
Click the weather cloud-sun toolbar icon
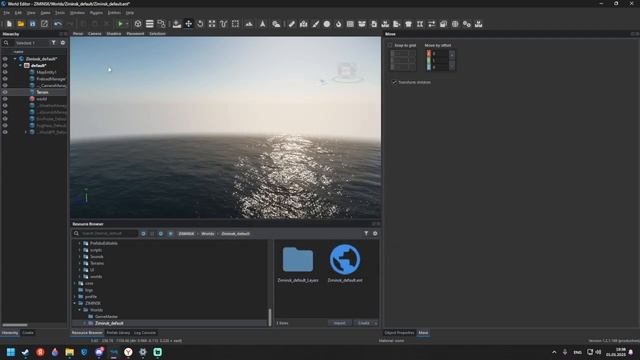click(276, 24)
